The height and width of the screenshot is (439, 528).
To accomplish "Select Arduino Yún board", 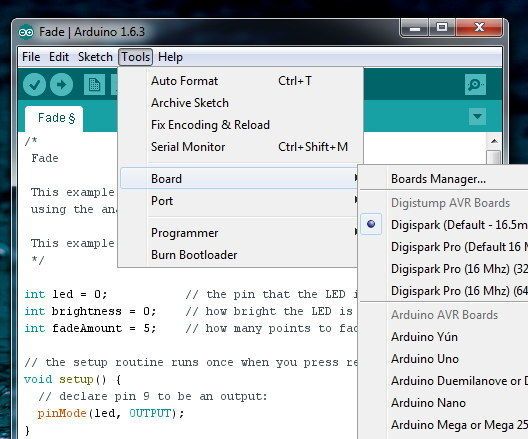I will pyautogui.click(x=443, y=337).
